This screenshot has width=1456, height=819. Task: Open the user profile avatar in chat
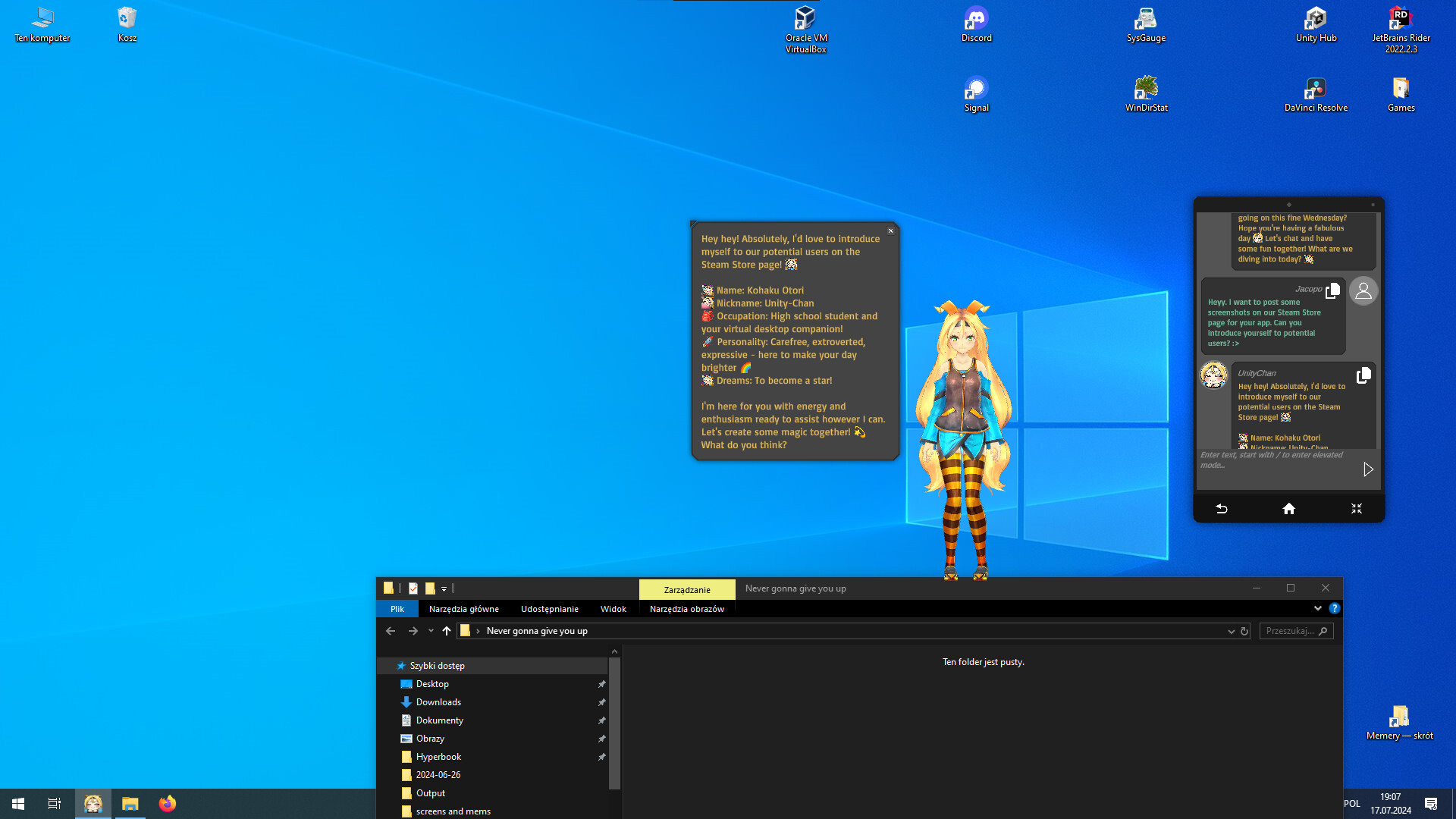(x=1363, y=290)
